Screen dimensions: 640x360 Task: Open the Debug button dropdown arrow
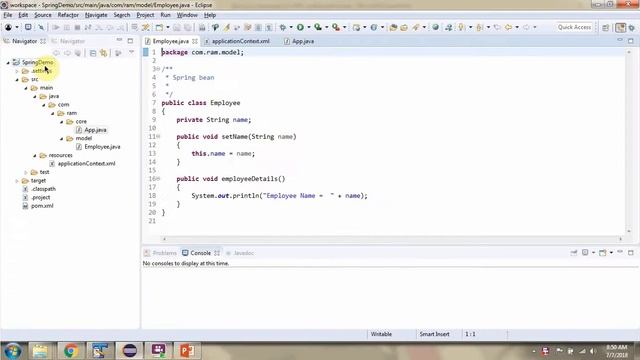[x=291, y=27]
